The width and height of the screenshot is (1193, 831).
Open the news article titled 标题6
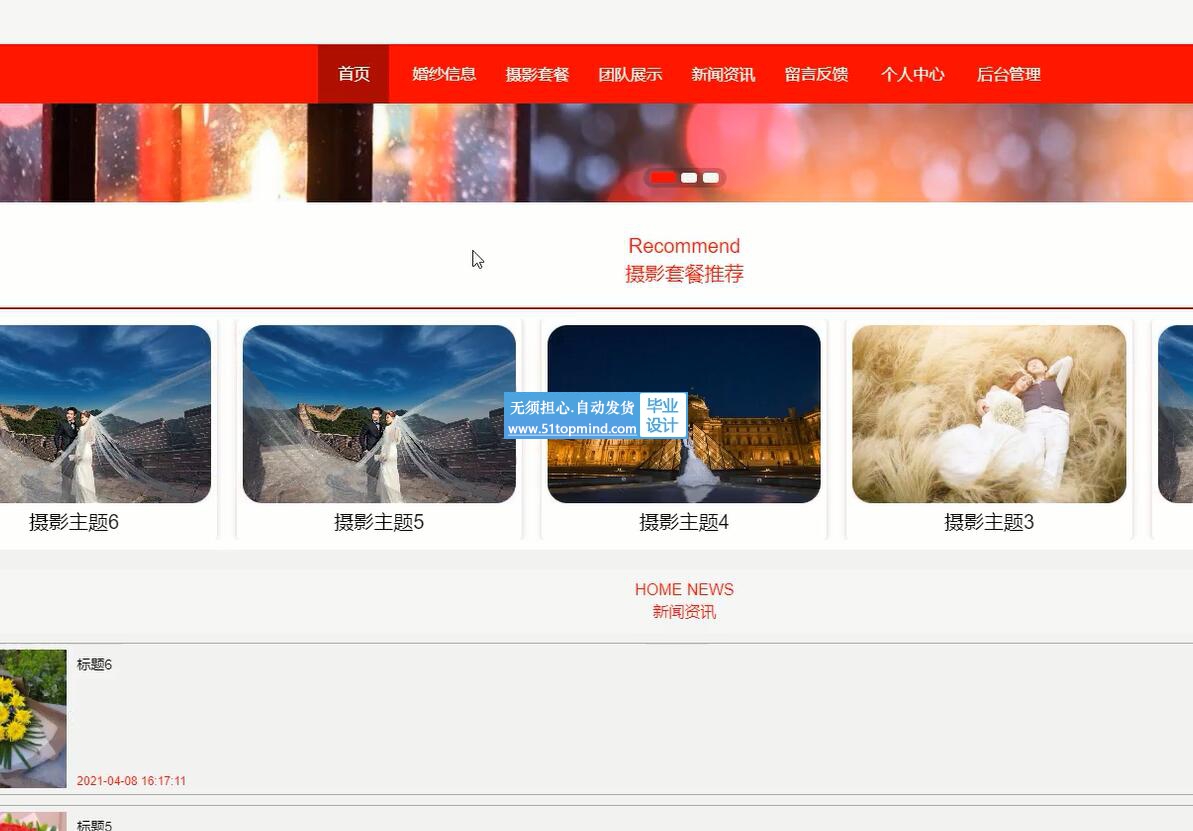94,665
